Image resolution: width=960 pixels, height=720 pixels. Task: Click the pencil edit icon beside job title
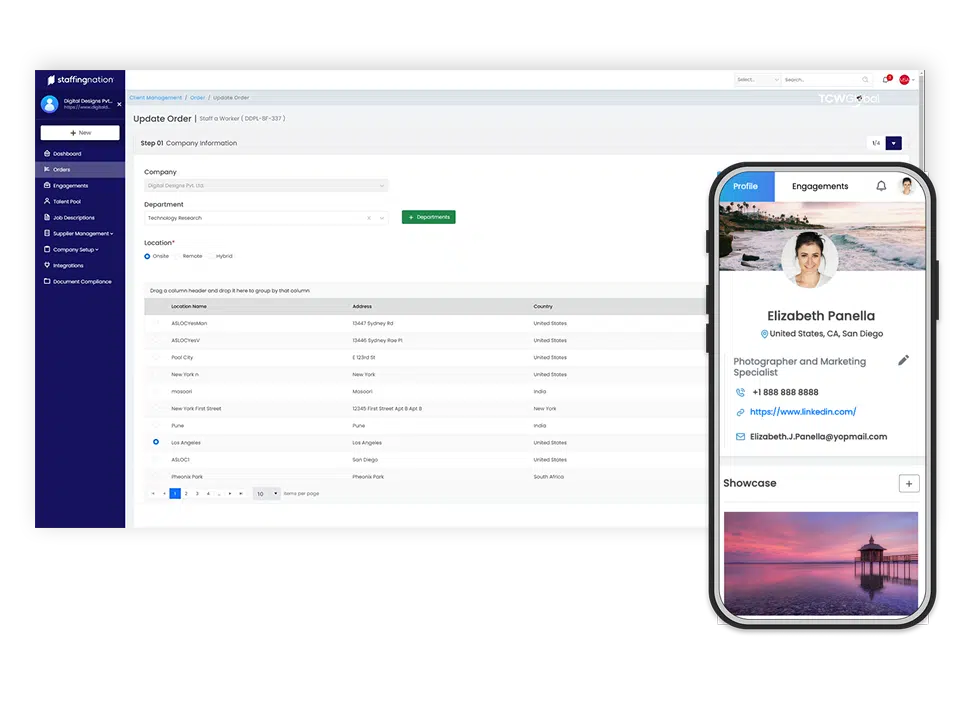coord(903,360)
